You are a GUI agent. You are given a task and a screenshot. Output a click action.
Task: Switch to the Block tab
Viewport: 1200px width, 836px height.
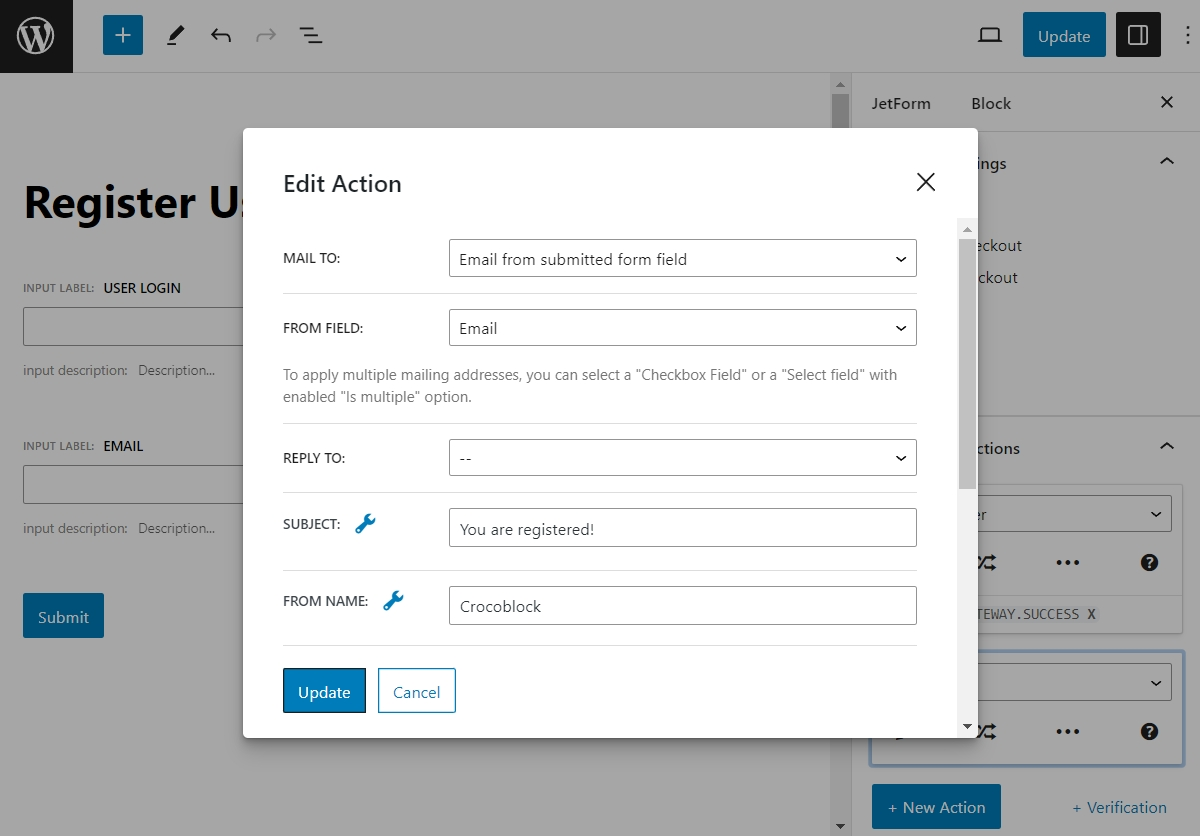pyautogui.click(x=990, y=103)
